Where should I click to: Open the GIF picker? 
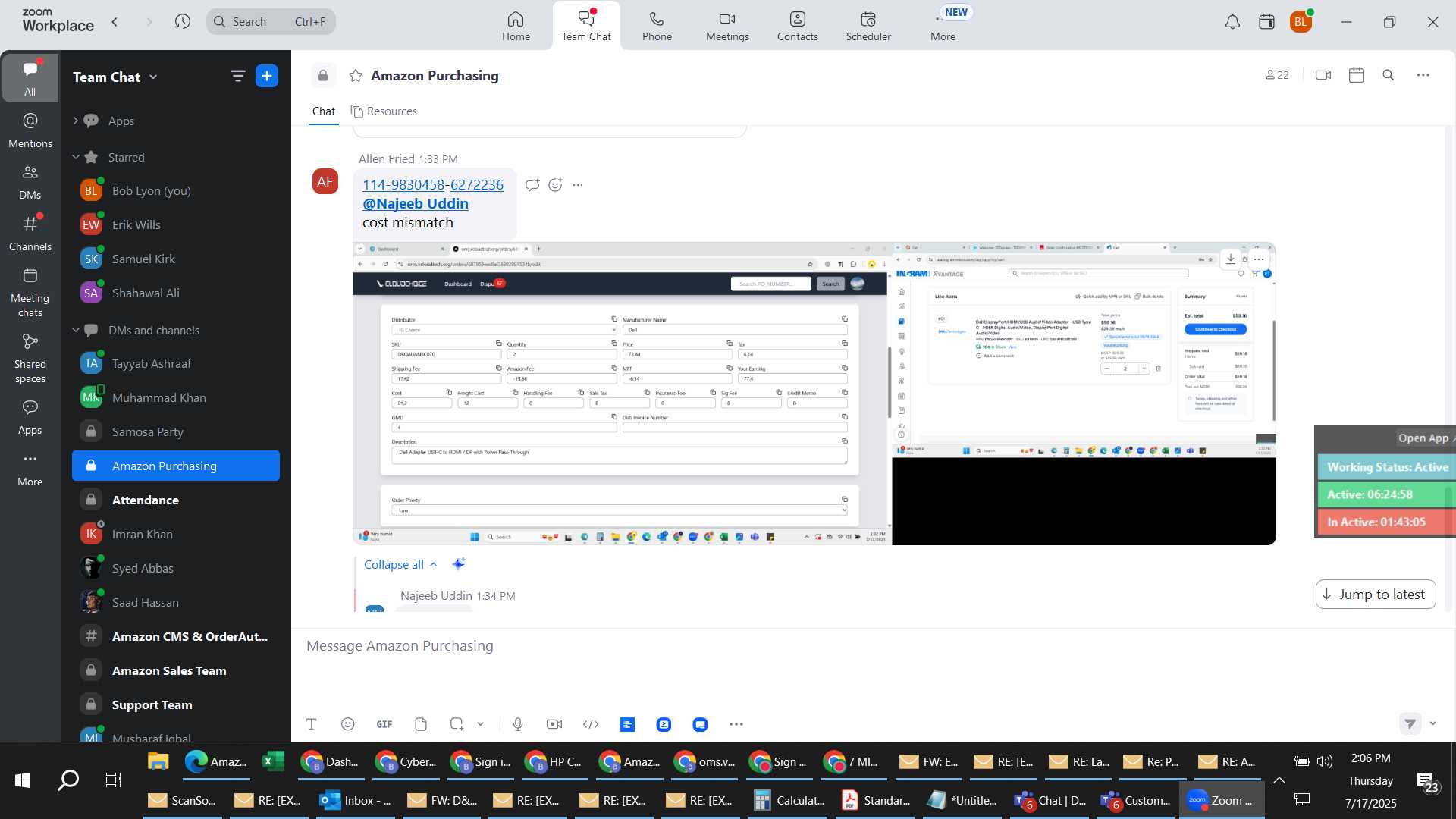384,724
